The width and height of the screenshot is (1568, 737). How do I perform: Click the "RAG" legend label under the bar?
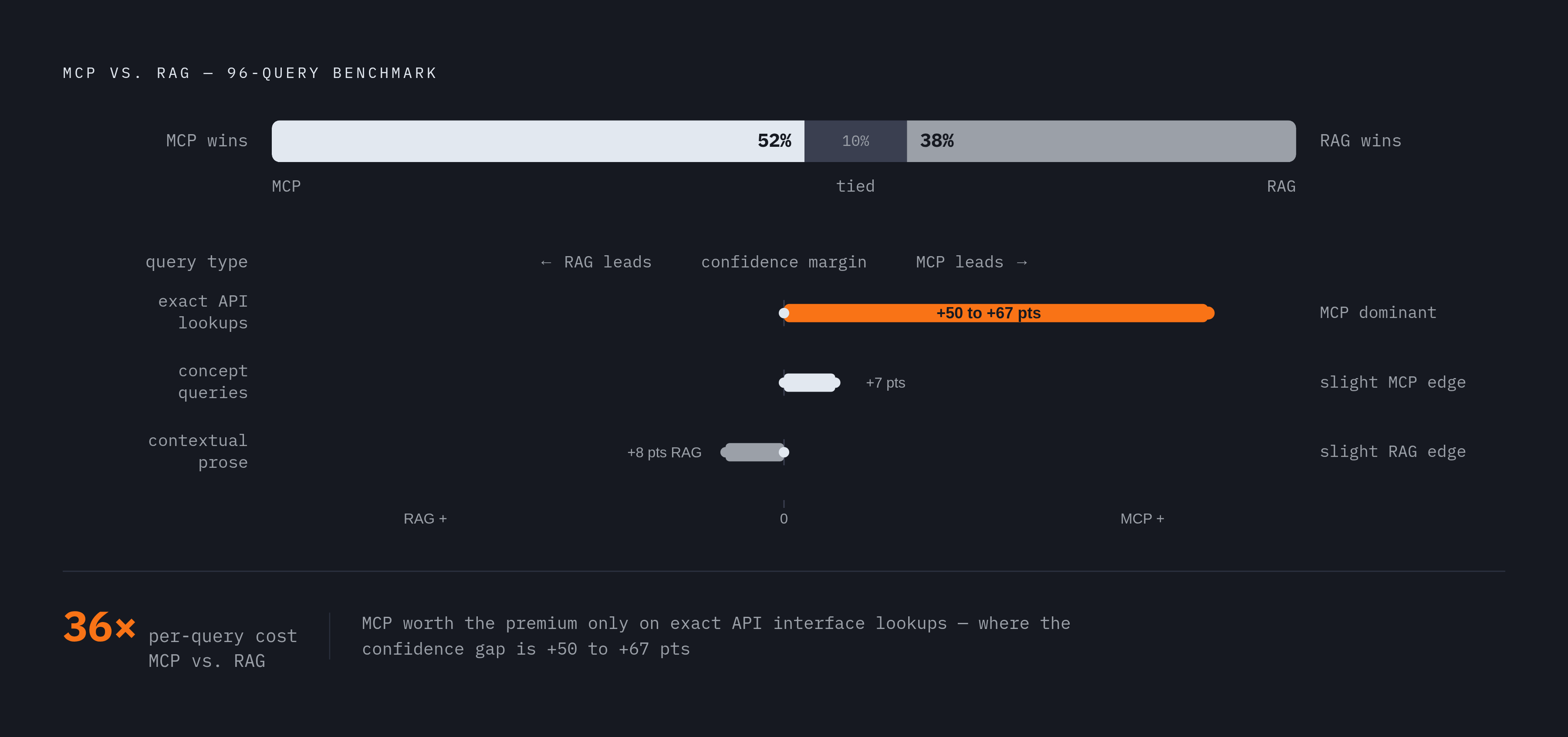click(x=1281, y=186)
